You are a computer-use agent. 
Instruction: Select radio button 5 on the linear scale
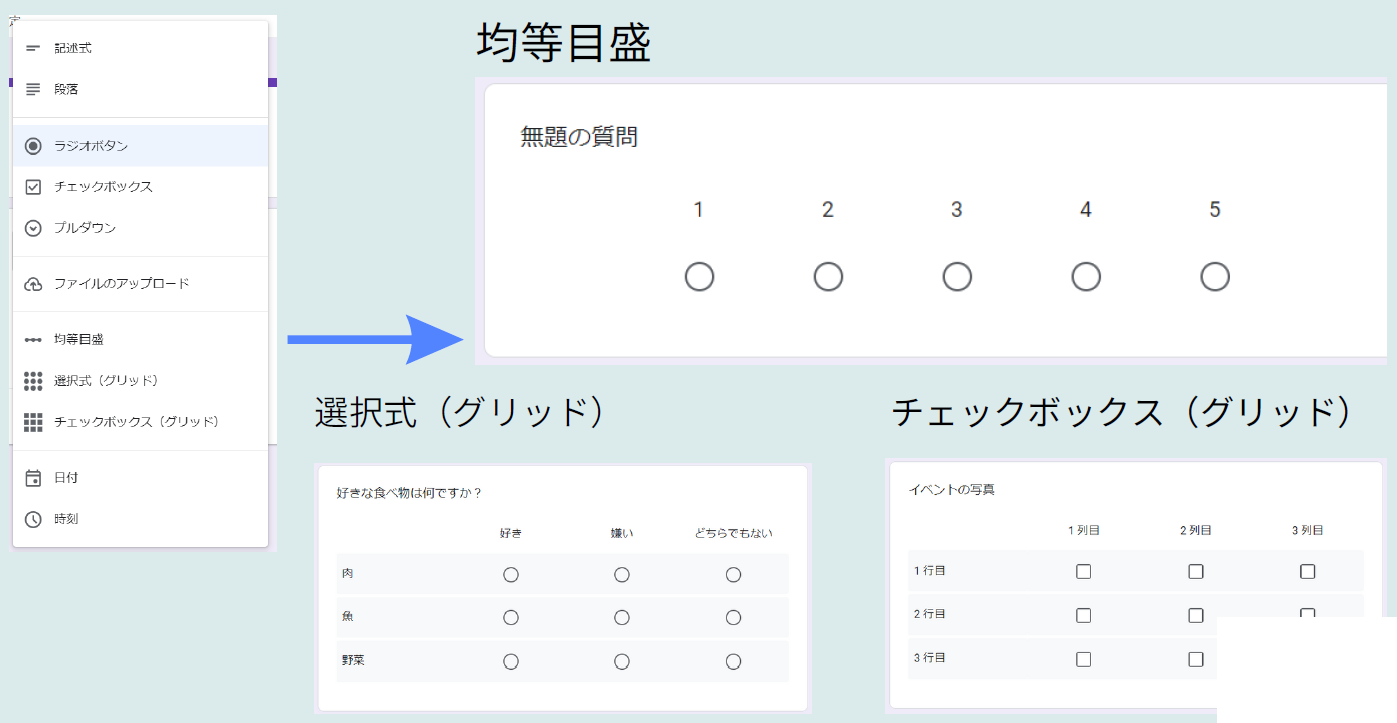pyautogui.click(x=1215, y=276)
